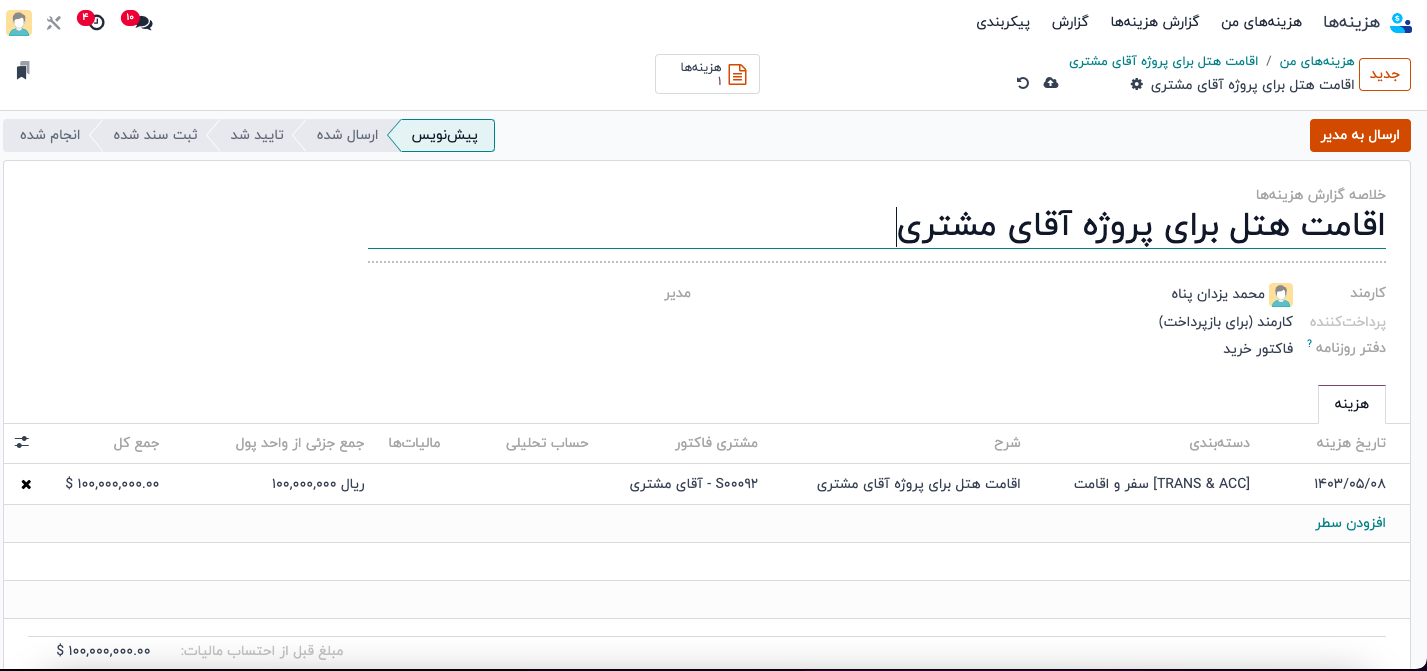Click the bookmark icon
This screenshot has width=1427, height=671.
click(23, 70)
